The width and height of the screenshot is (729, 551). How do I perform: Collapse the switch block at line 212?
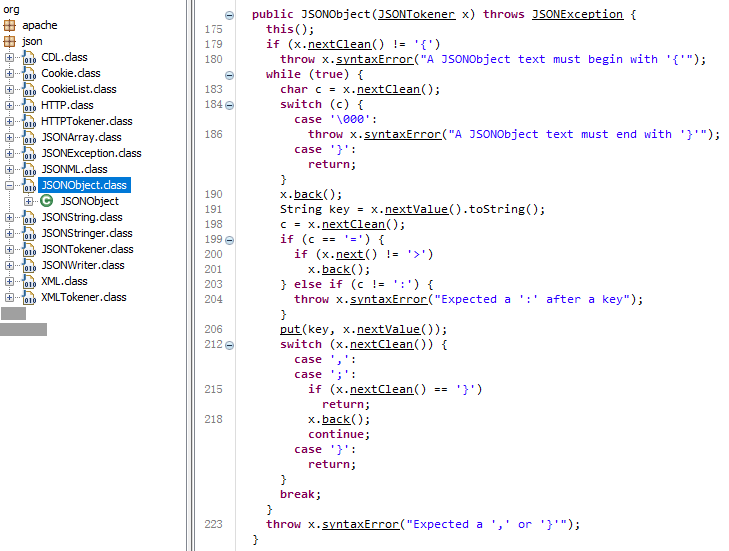tap(229, 345)
